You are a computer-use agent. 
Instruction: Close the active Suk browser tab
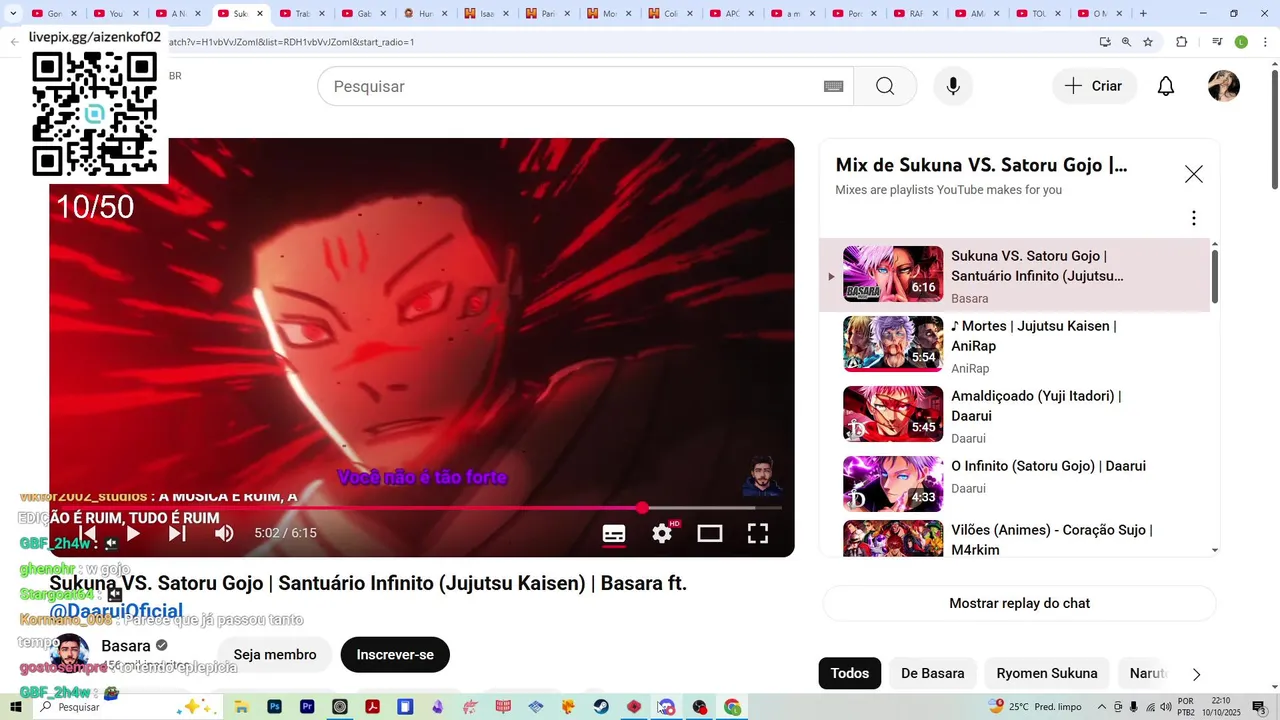coord(260,14)
